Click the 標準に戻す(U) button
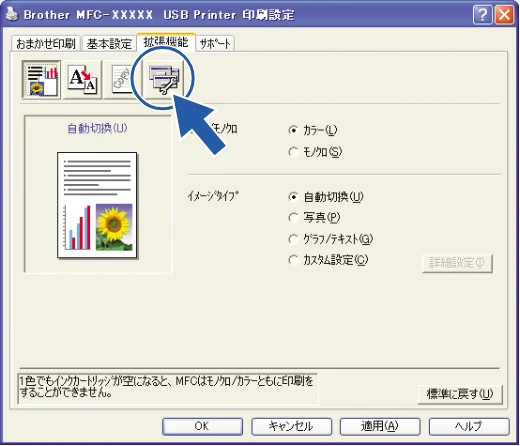Viewport: 520px width, 446px height. pyautogui.click(x=460, y=395)
